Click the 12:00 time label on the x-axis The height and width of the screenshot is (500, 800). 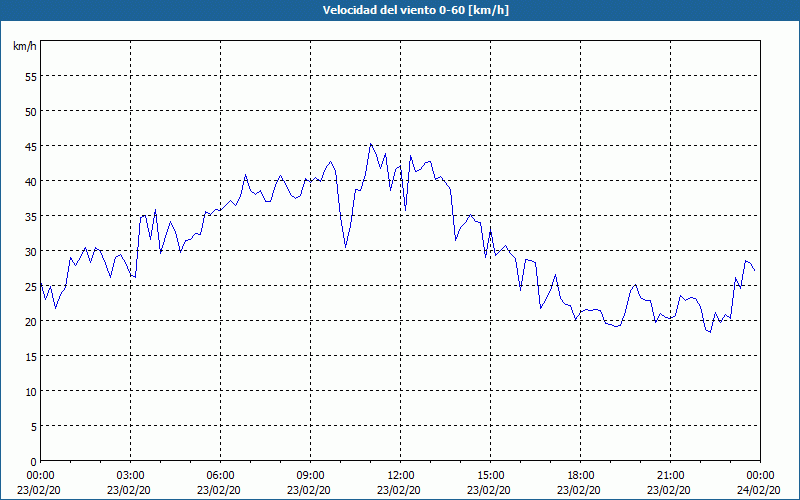point(401,476)
